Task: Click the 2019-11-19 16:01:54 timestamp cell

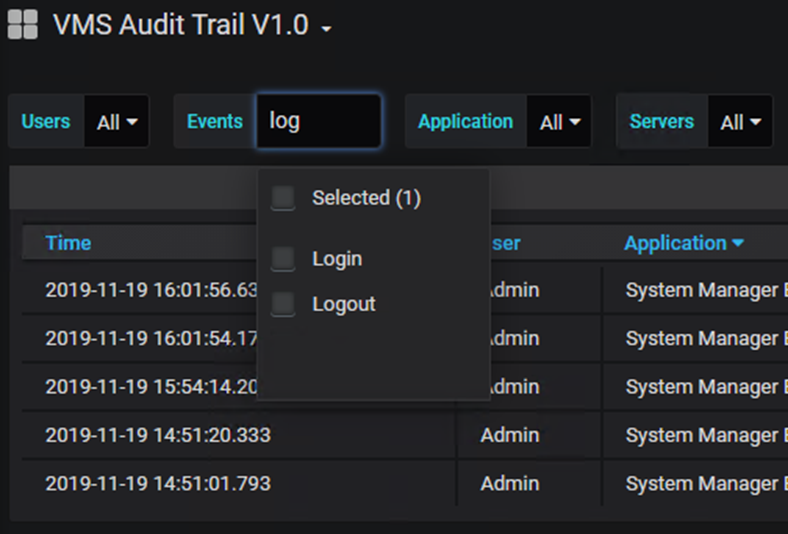Action: (150, 339)
